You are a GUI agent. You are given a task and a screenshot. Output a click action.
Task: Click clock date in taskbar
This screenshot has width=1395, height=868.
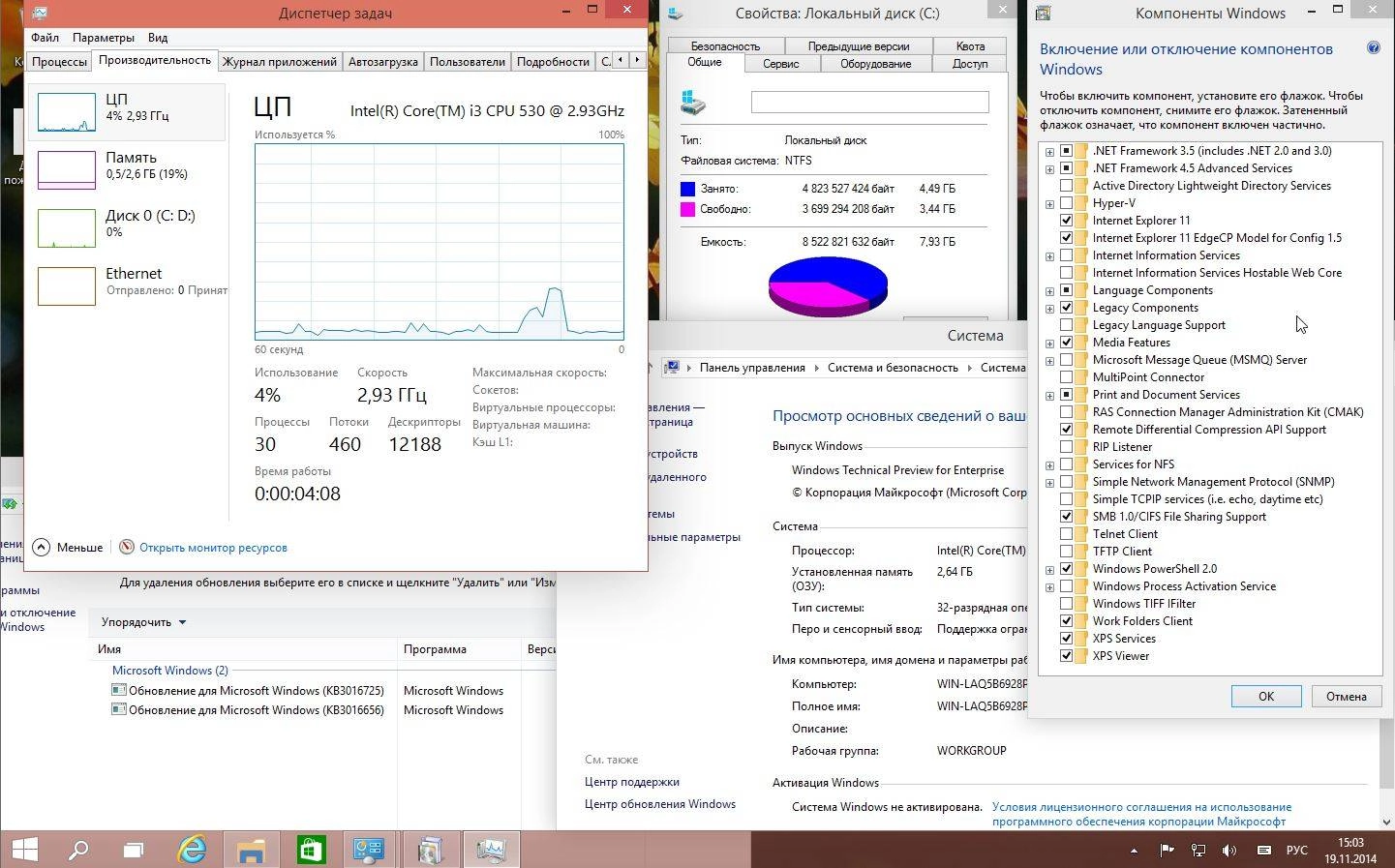tap(1350, 858)
